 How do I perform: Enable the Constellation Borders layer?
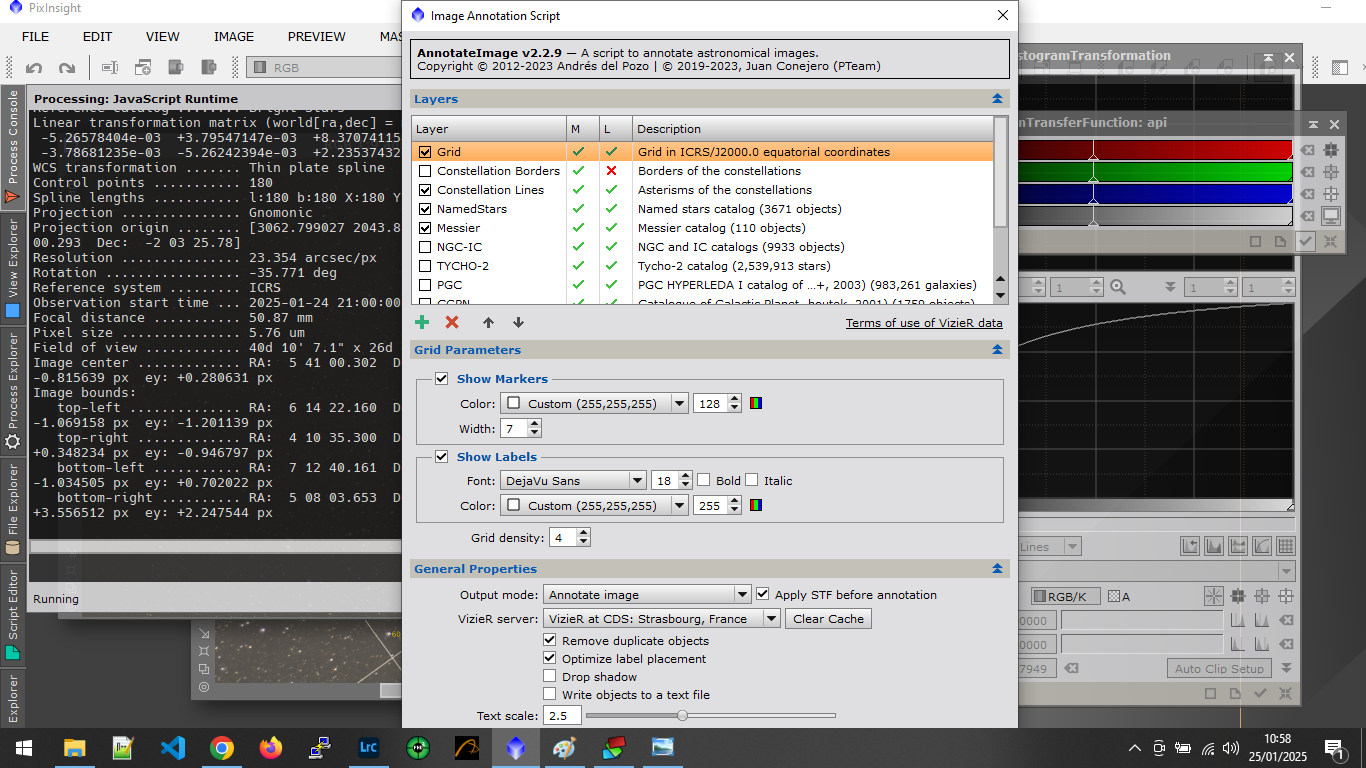(x=426, y=171)
